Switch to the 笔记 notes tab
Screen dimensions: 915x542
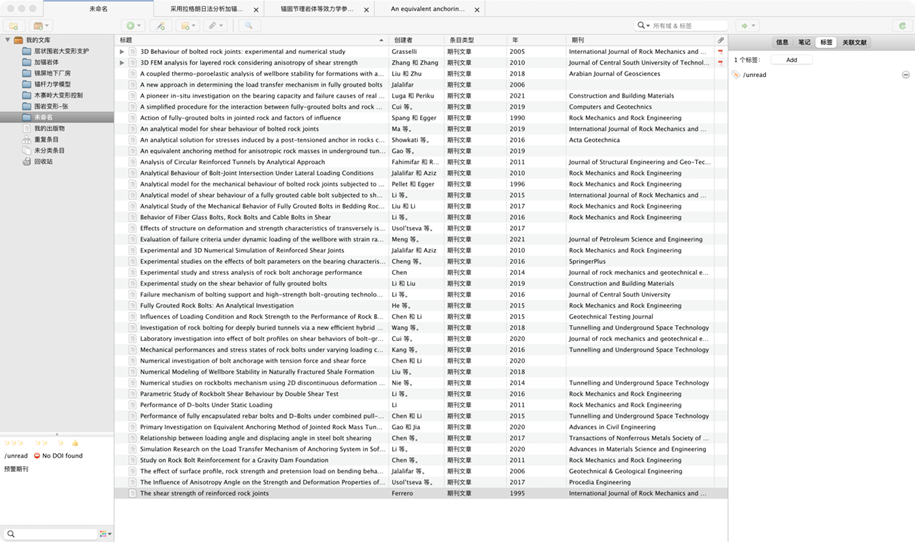coord(804,42)
